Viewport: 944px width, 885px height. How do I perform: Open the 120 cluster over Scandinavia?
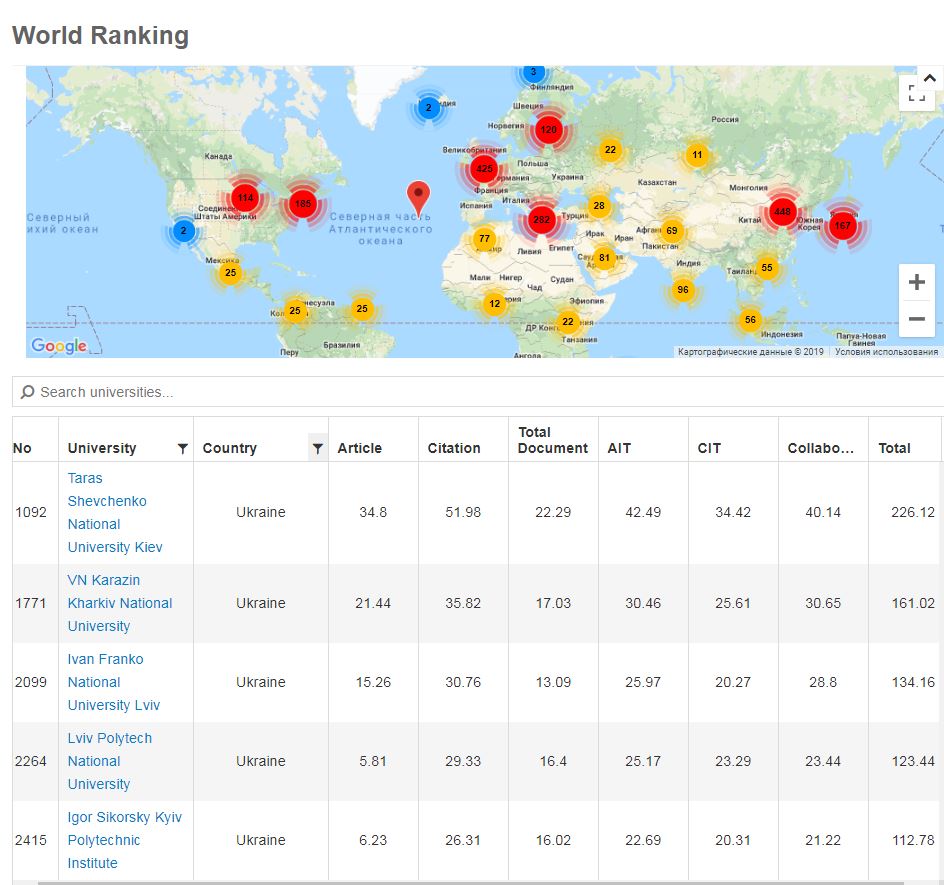click(x=548, y=129)
